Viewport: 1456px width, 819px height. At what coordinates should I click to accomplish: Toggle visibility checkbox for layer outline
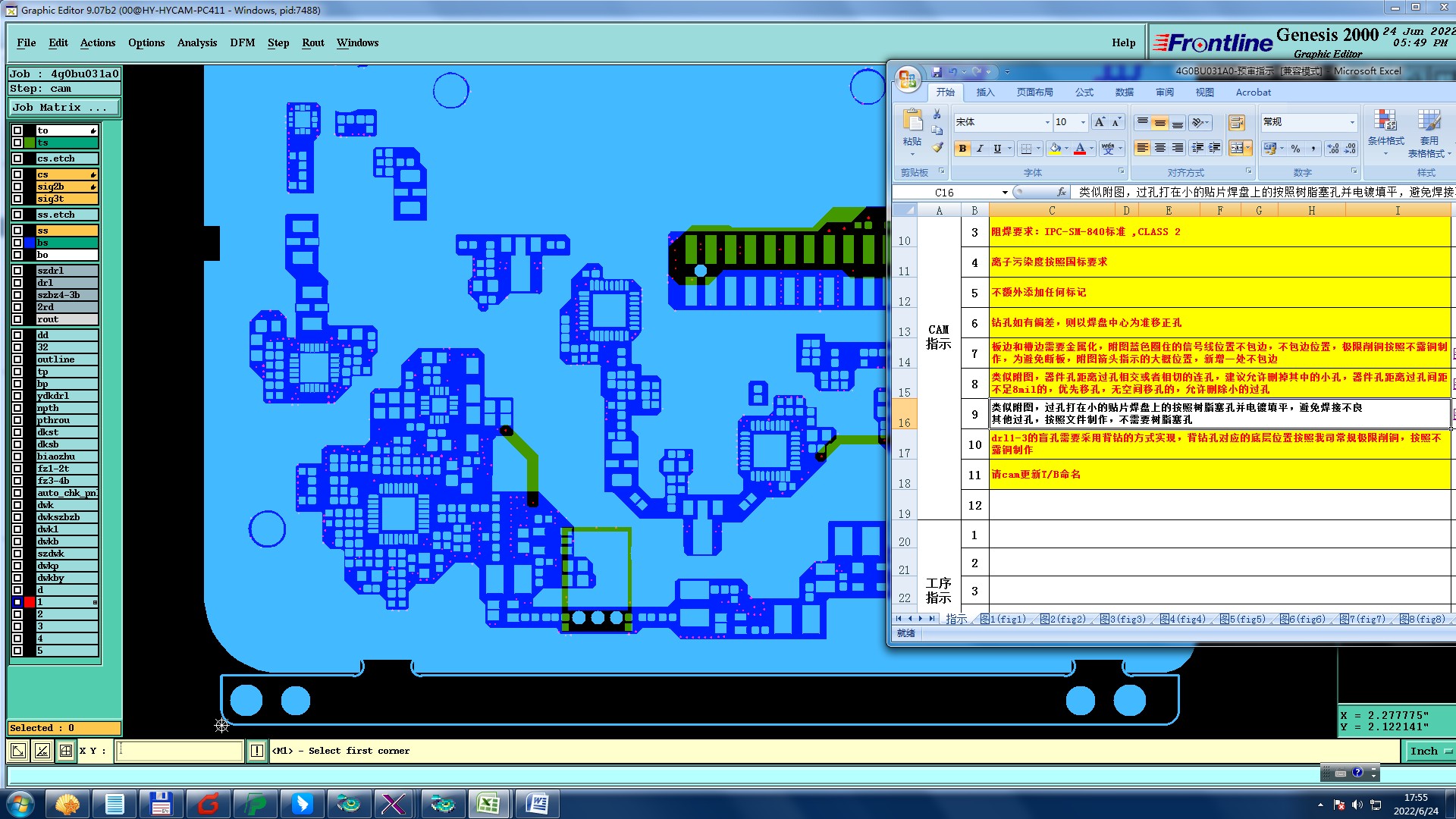pos(17,359)
